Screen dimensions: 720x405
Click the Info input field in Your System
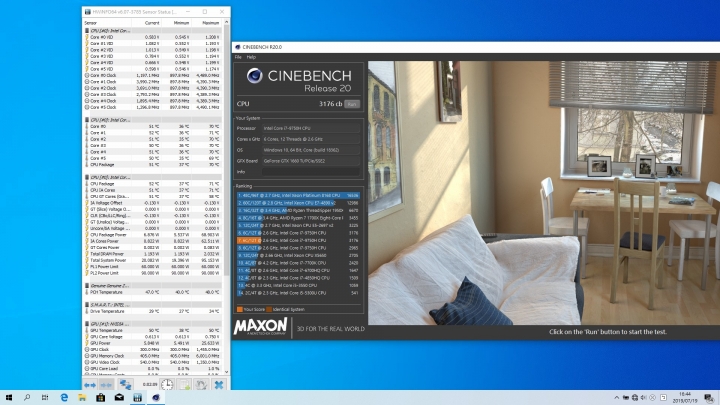(311, 172)
